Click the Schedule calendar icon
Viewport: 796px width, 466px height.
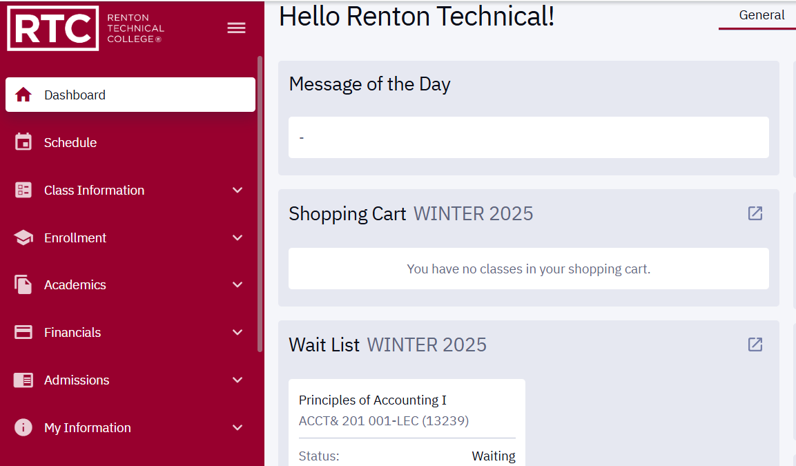click(x=23, y=142)
